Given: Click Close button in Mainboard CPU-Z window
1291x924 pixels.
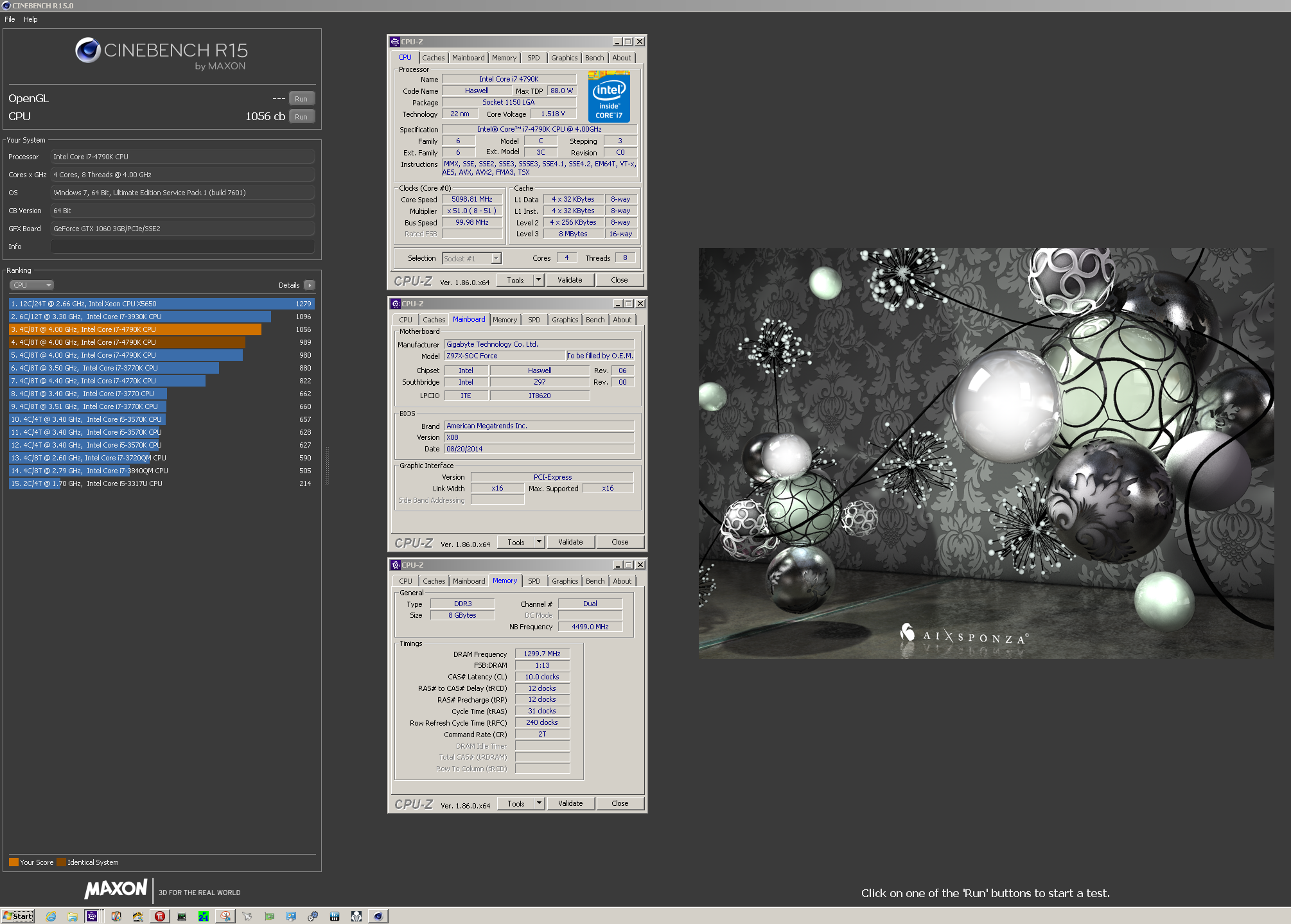Looking at the screenshot, I should click(620, 542).
